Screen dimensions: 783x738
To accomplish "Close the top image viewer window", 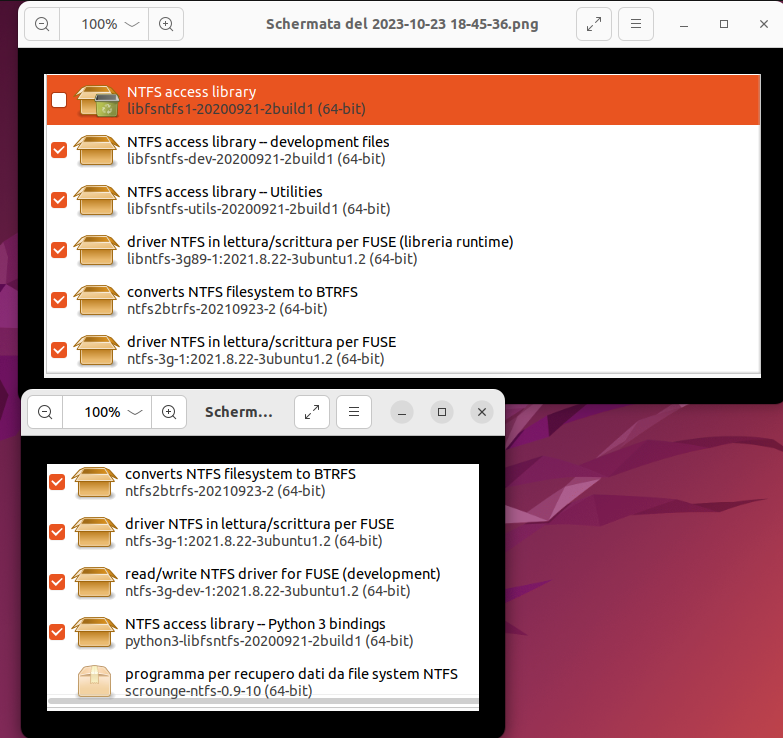I will pos(764,24).
